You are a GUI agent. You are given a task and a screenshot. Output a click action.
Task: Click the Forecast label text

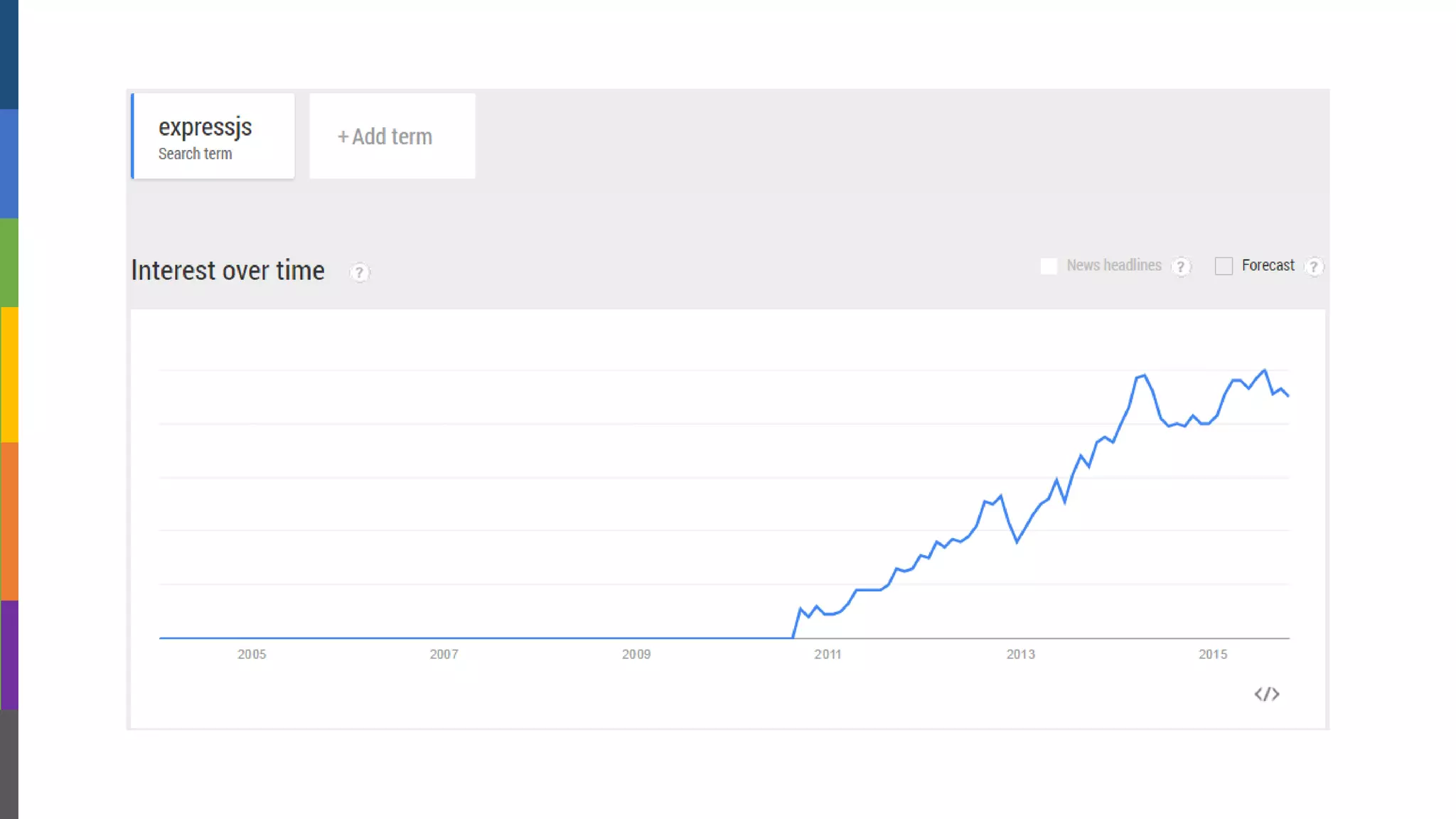coord(1268,265)
